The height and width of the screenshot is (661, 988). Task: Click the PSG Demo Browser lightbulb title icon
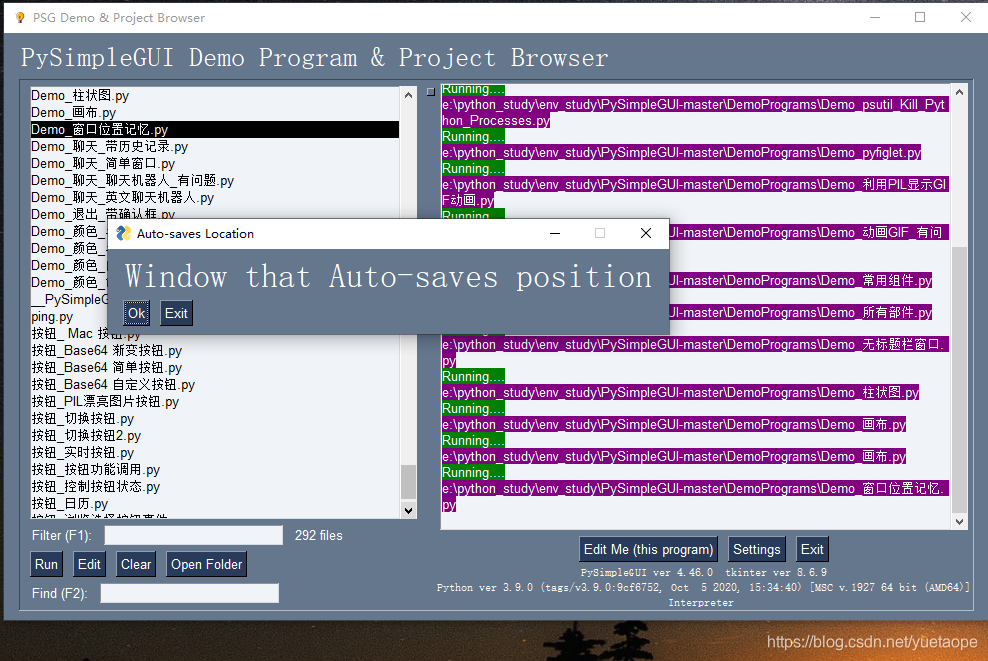click(20, 18)
